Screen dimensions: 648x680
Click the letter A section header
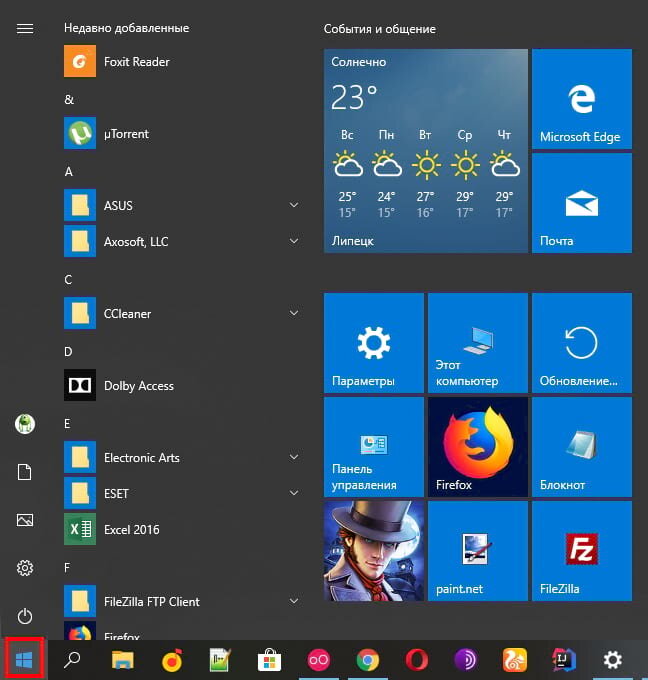pyautogui.click(x=69, y=172)
